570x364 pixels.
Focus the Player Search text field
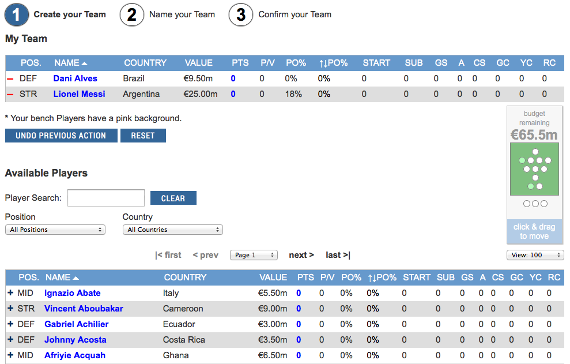coord(106,198)
